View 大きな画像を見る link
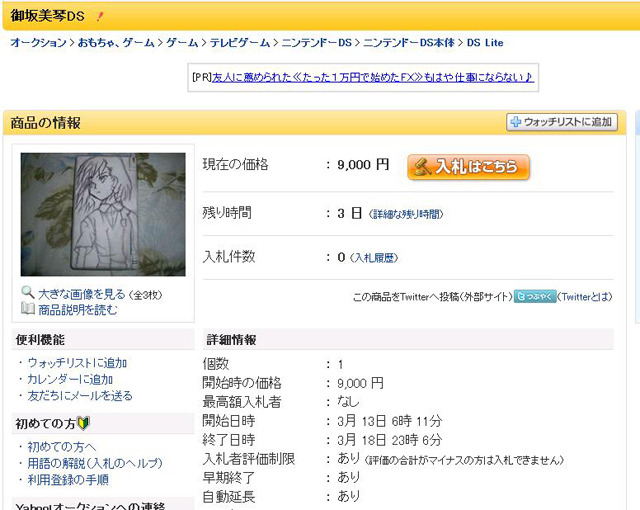 pyautogui.click(x=82, y=294)
